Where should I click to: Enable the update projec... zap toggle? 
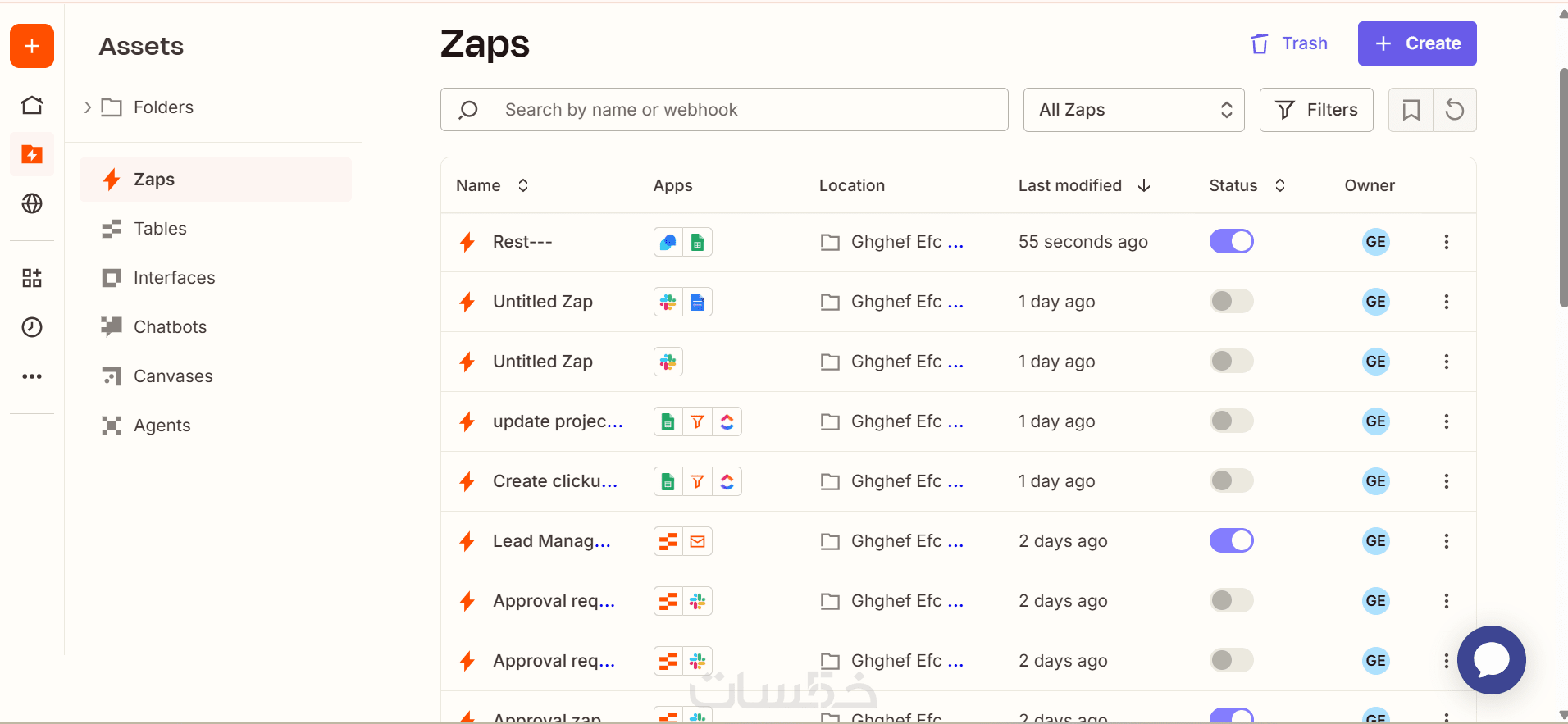click(1231, 421)
